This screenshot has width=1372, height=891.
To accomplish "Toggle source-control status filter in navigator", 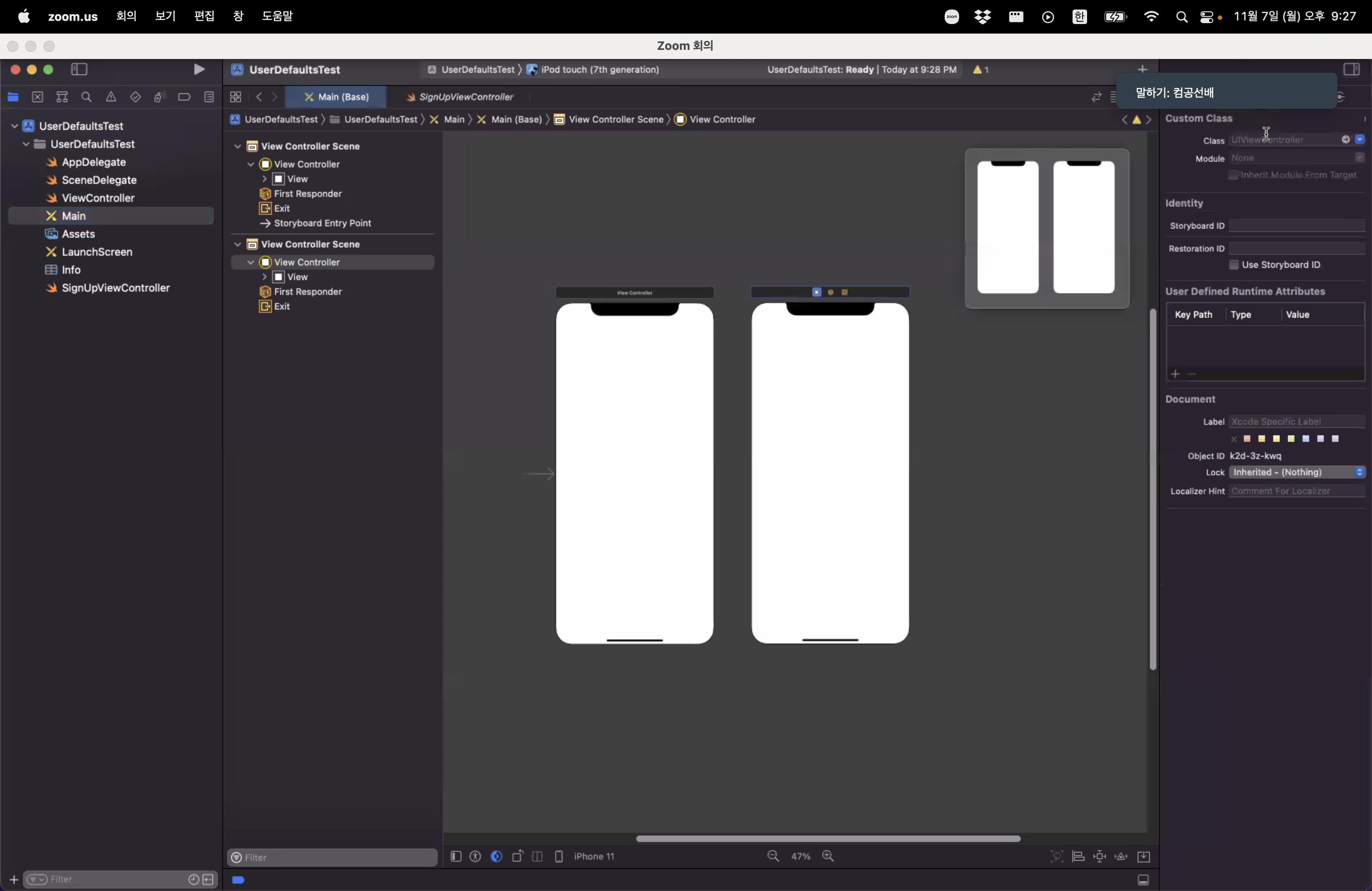I will click(x=208, y=880).
